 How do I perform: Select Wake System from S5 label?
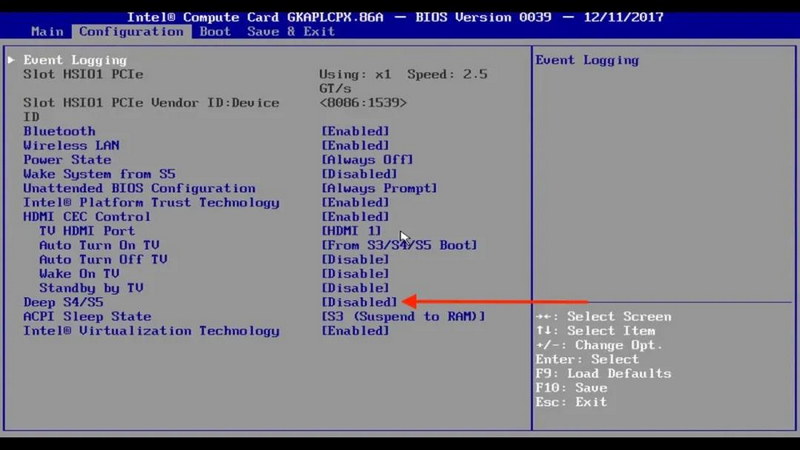point(99,174)
